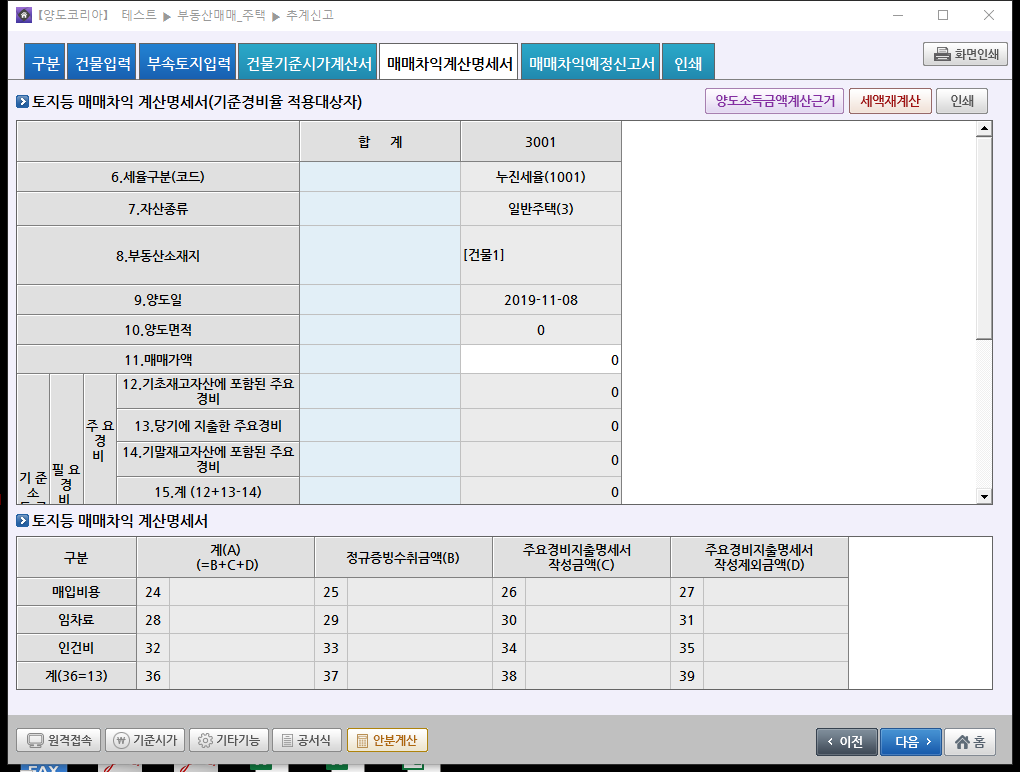Viewport: 1020px width, 772px height.
Task: Click field 33 in 인건비 row
Action: click(420, 648)
